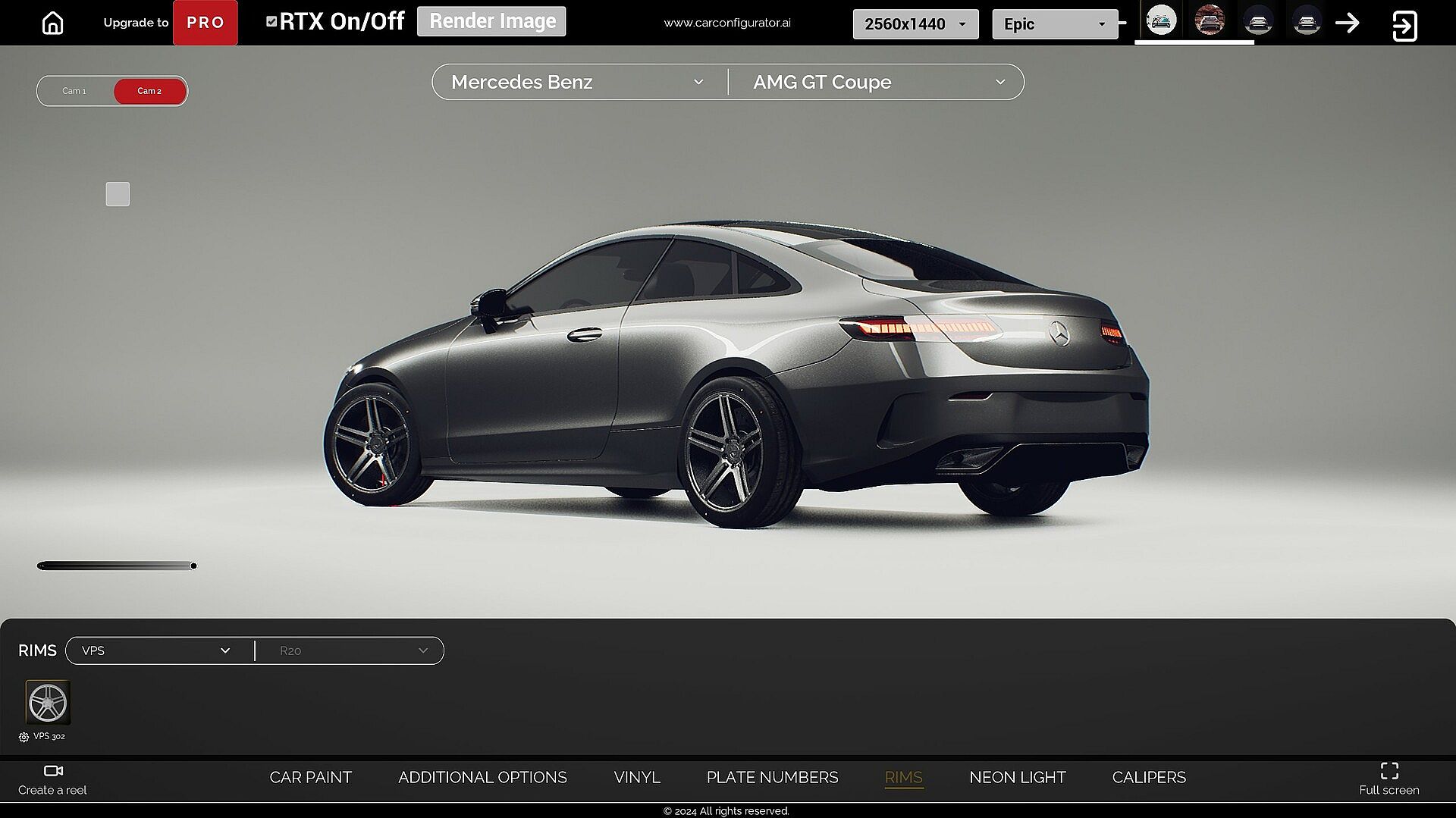Image resolution: width=1456 pixels, height=818 pixels.
Task: Select the third dark studio environment thumbnail
Action: [1258, 21]
